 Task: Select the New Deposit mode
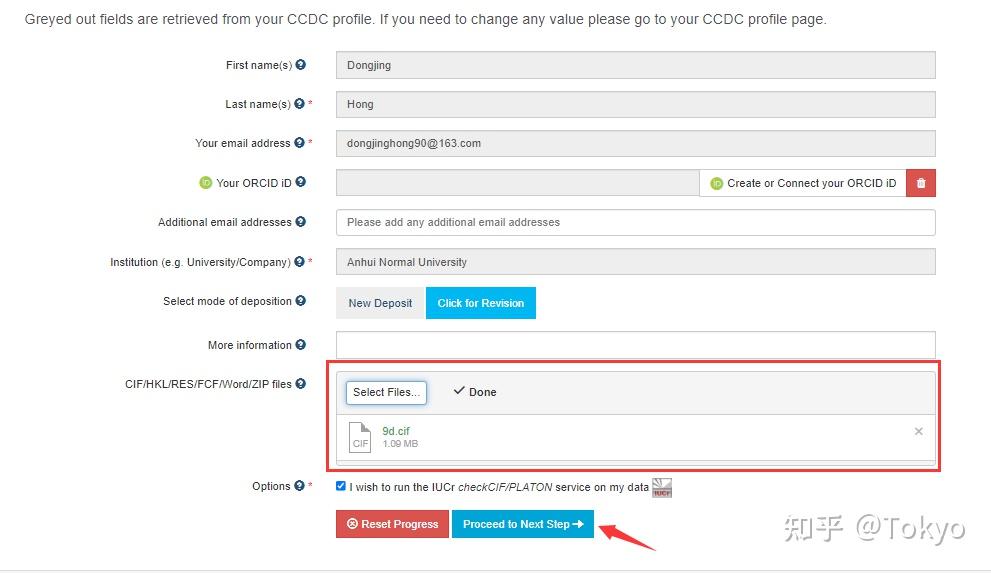(x=380, y=303)
